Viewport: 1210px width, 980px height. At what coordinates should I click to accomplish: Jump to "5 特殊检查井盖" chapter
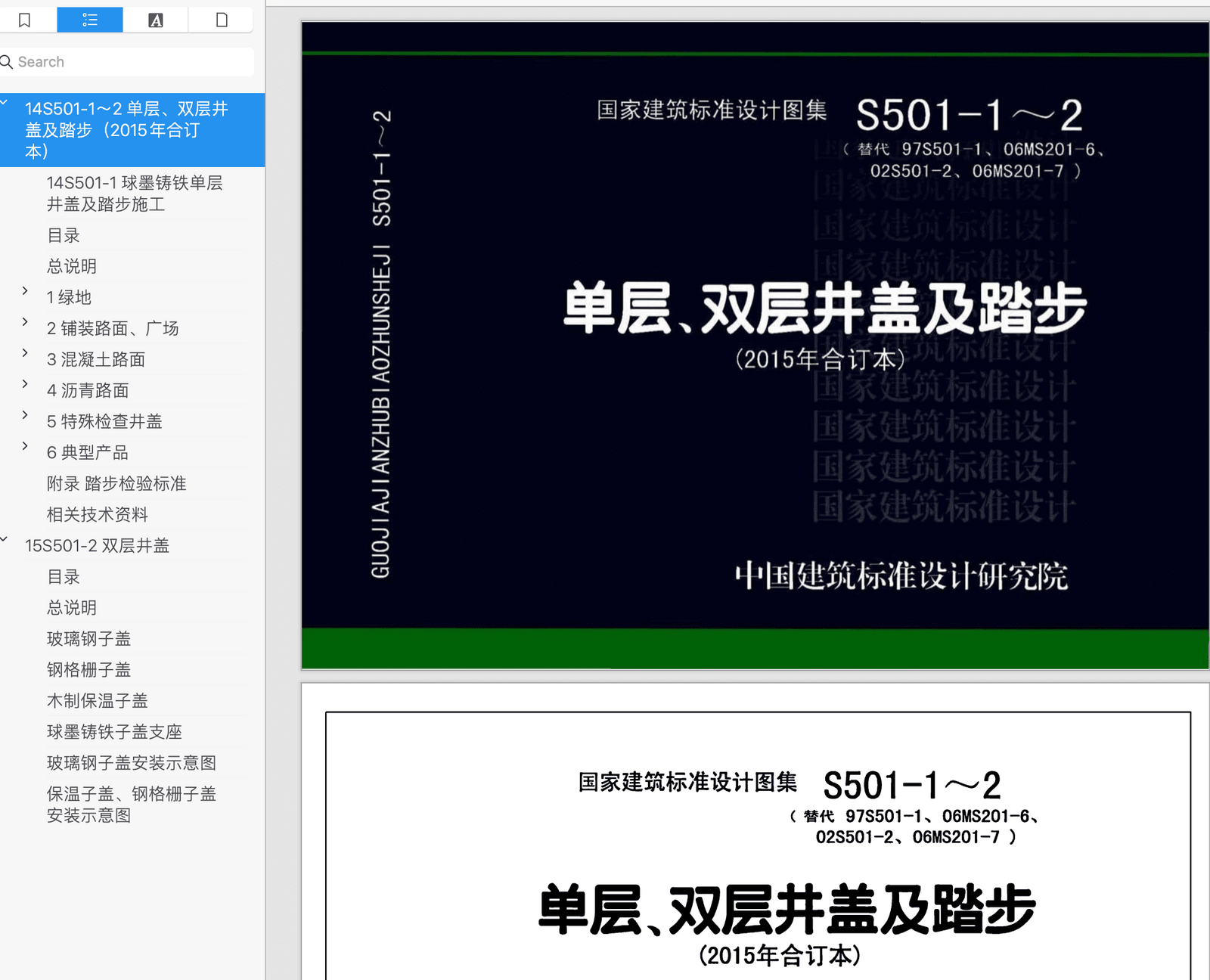click(104, 422)
